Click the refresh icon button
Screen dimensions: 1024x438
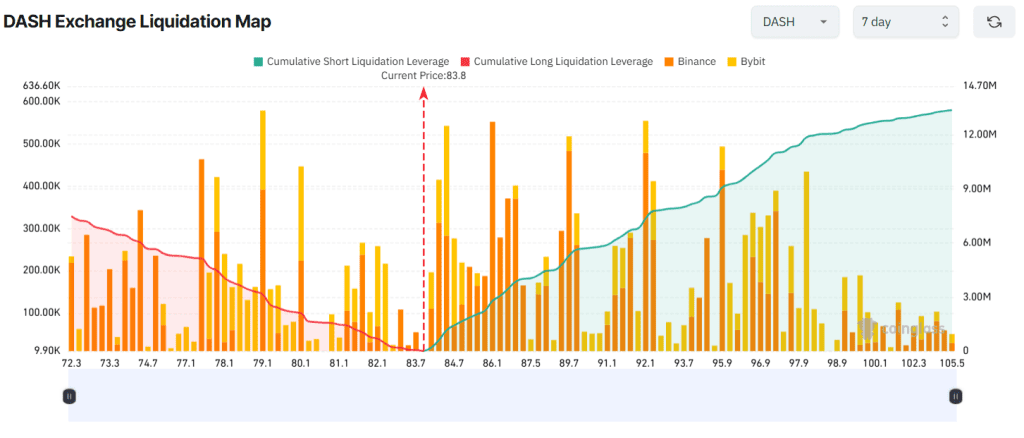click(994, 22)
